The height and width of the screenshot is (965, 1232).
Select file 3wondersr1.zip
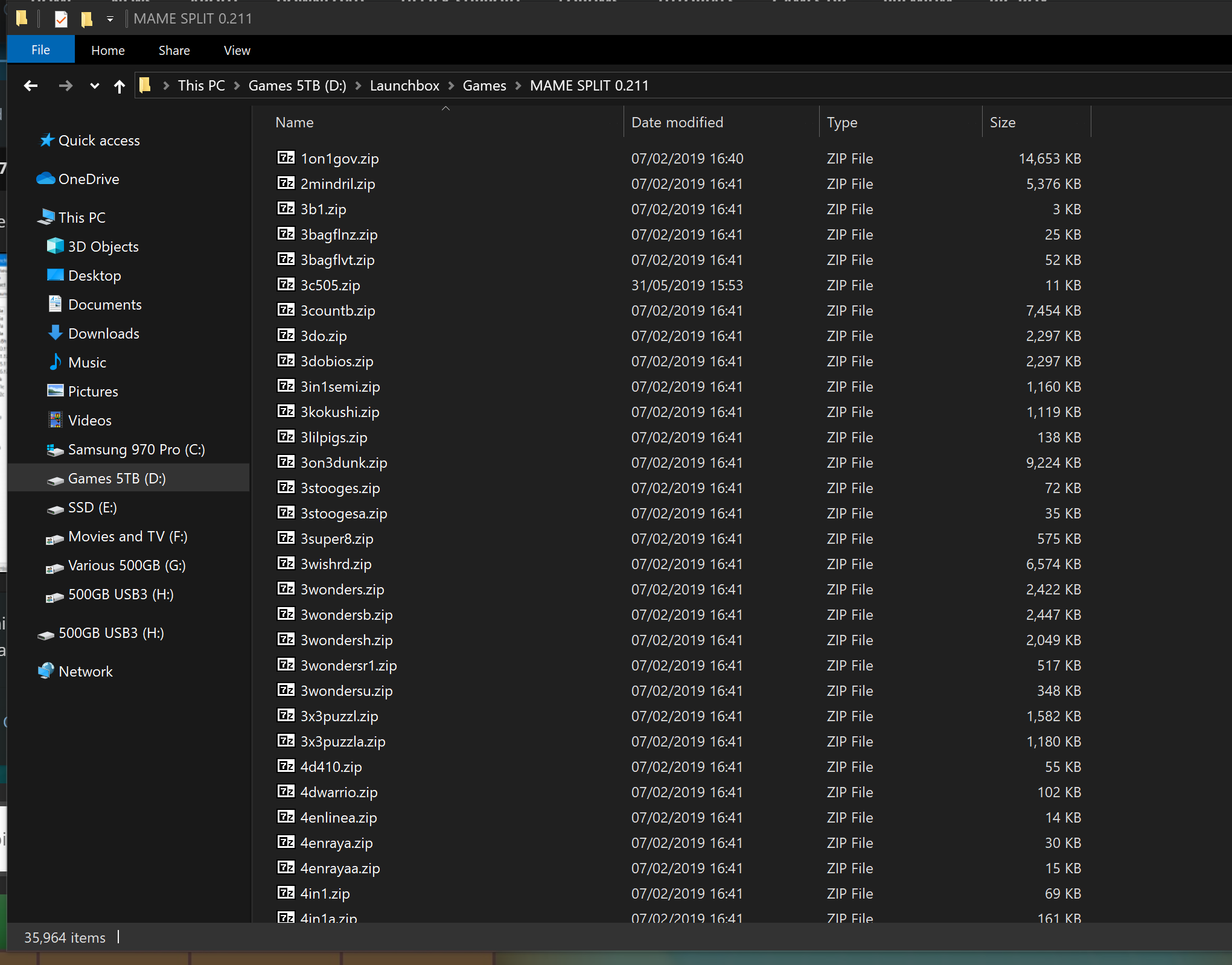pyautogui.click(x=349, y=666)
